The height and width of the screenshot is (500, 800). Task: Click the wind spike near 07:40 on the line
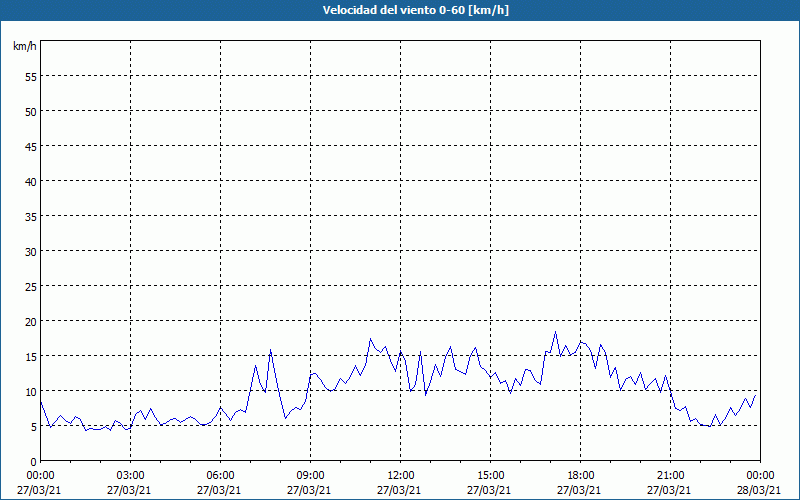(270, 350)
